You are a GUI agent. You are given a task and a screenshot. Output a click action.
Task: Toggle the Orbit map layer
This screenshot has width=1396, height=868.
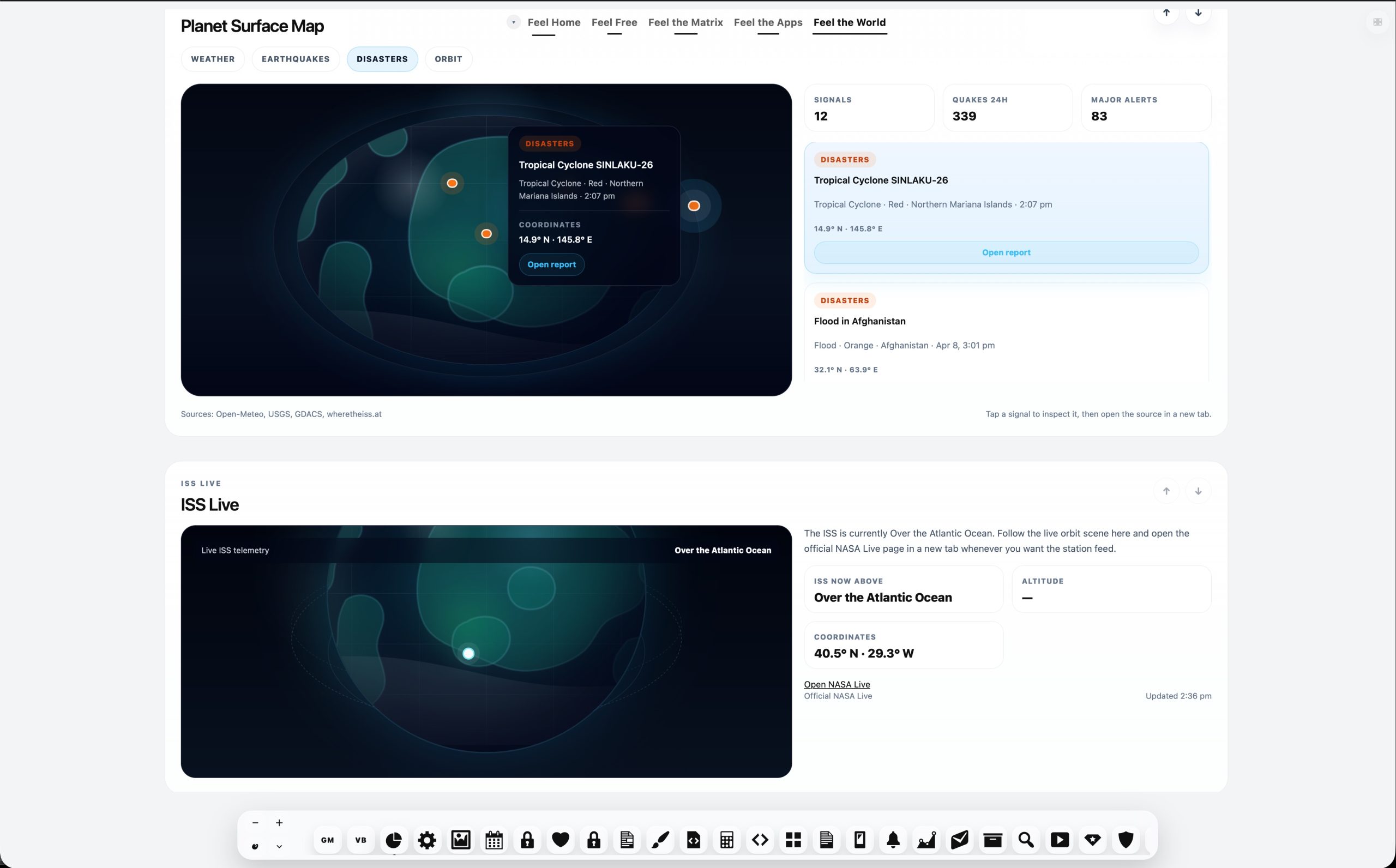click(x=448, y=59)
